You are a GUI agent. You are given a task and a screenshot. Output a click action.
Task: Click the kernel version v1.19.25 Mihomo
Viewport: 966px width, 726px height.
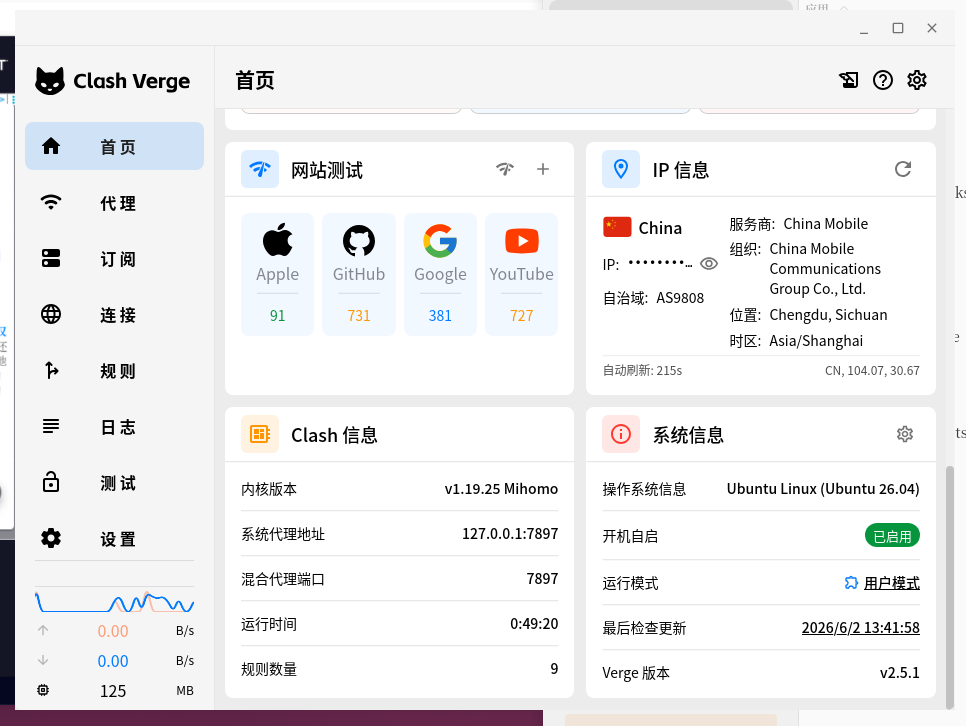click(501, 489)
